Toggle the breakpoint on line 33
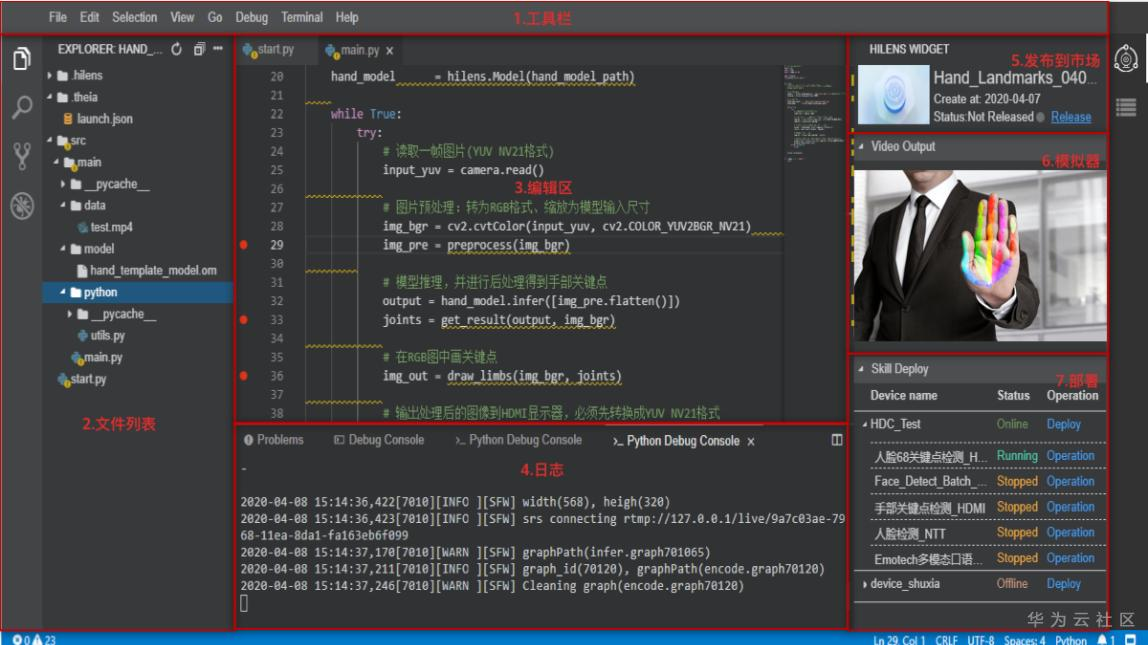 click(x=245, y=320)
